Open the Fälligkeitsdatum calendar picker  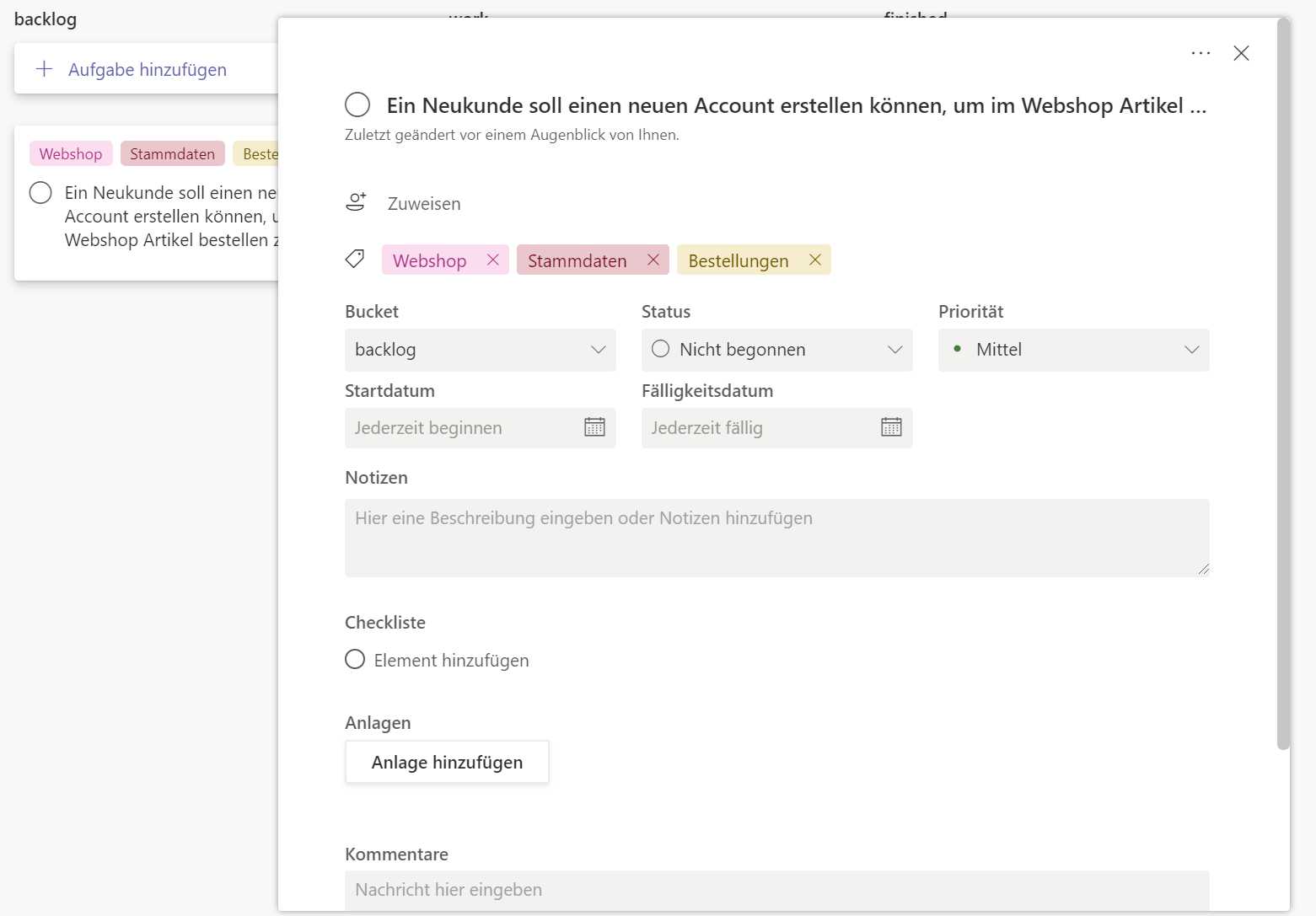[x=891, y=427]
